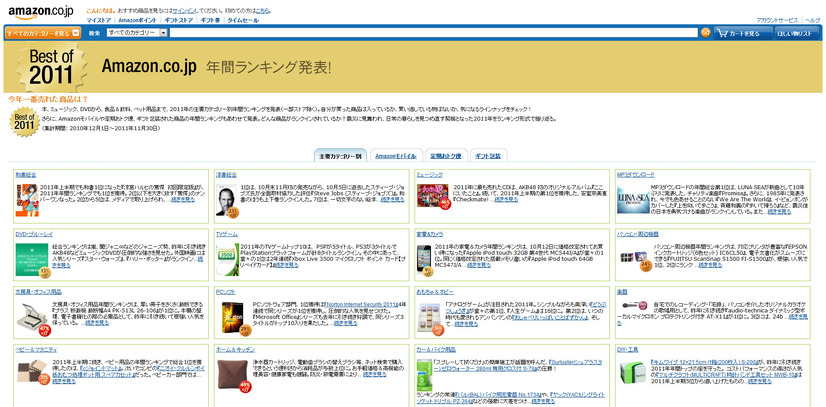Open the 文房具・オフィス用品 category heading
Screen dimensions: 826x407
pos(38,291)
